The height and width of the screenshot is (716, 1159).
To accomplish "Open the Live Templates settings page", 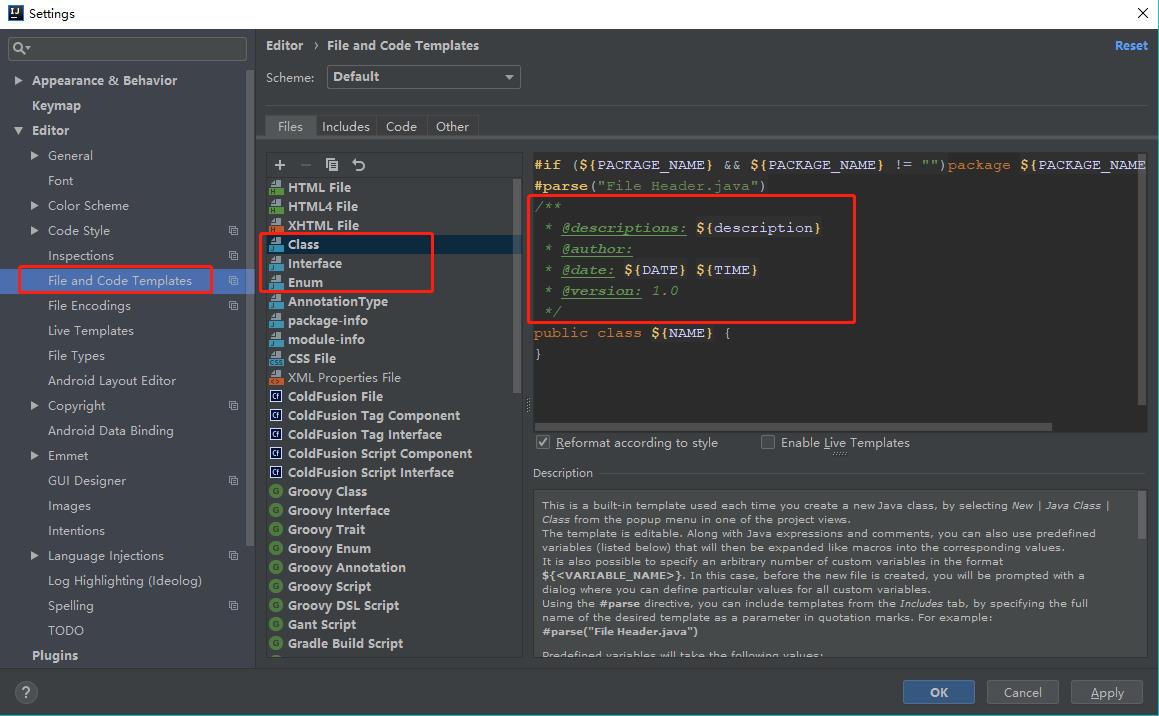I will [91, 331].
